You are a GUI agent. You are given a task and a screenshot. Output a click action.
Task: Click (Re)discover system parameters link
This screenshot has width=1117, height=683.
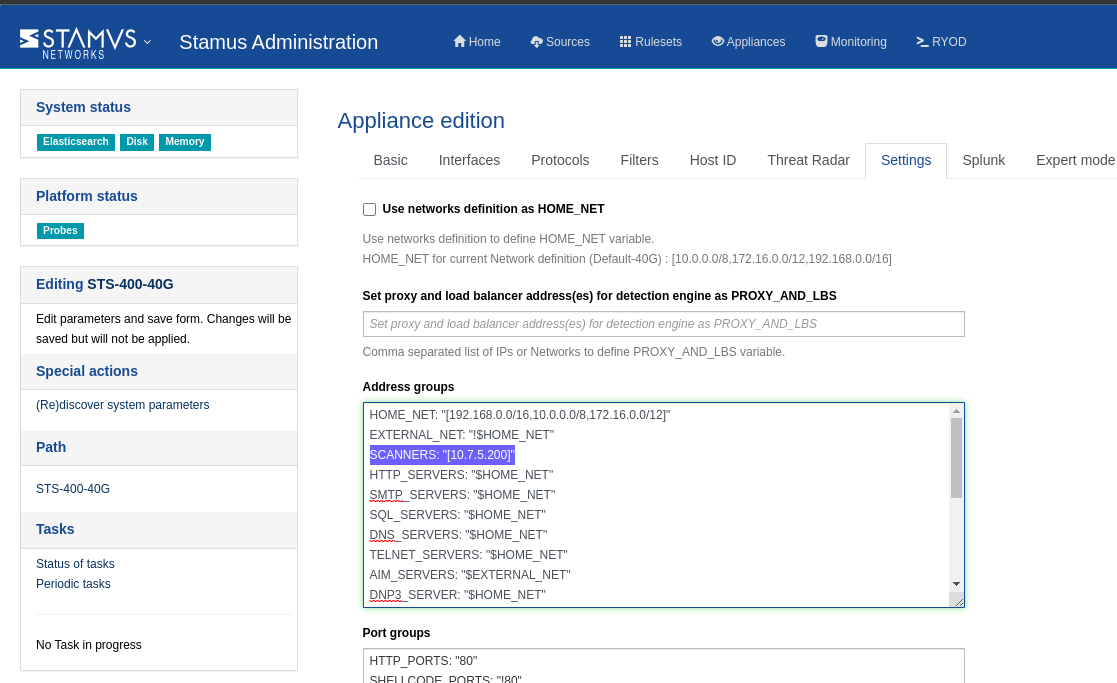coord(123,405)
